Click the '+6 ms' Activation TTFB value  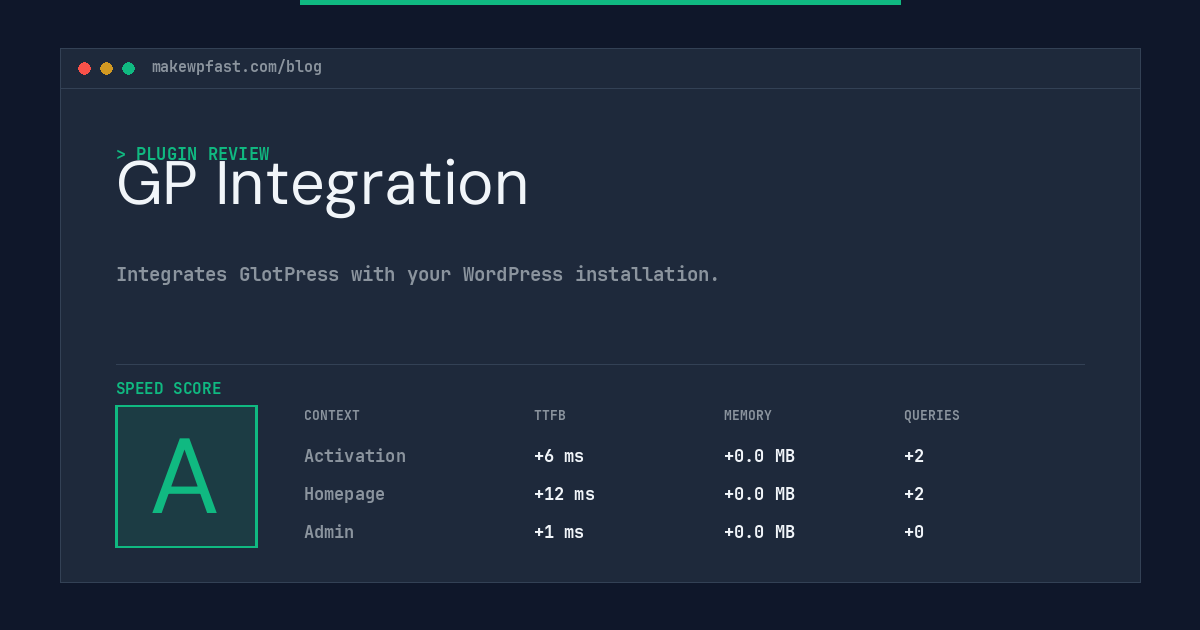pyautogui.click(x=559, y=456)
